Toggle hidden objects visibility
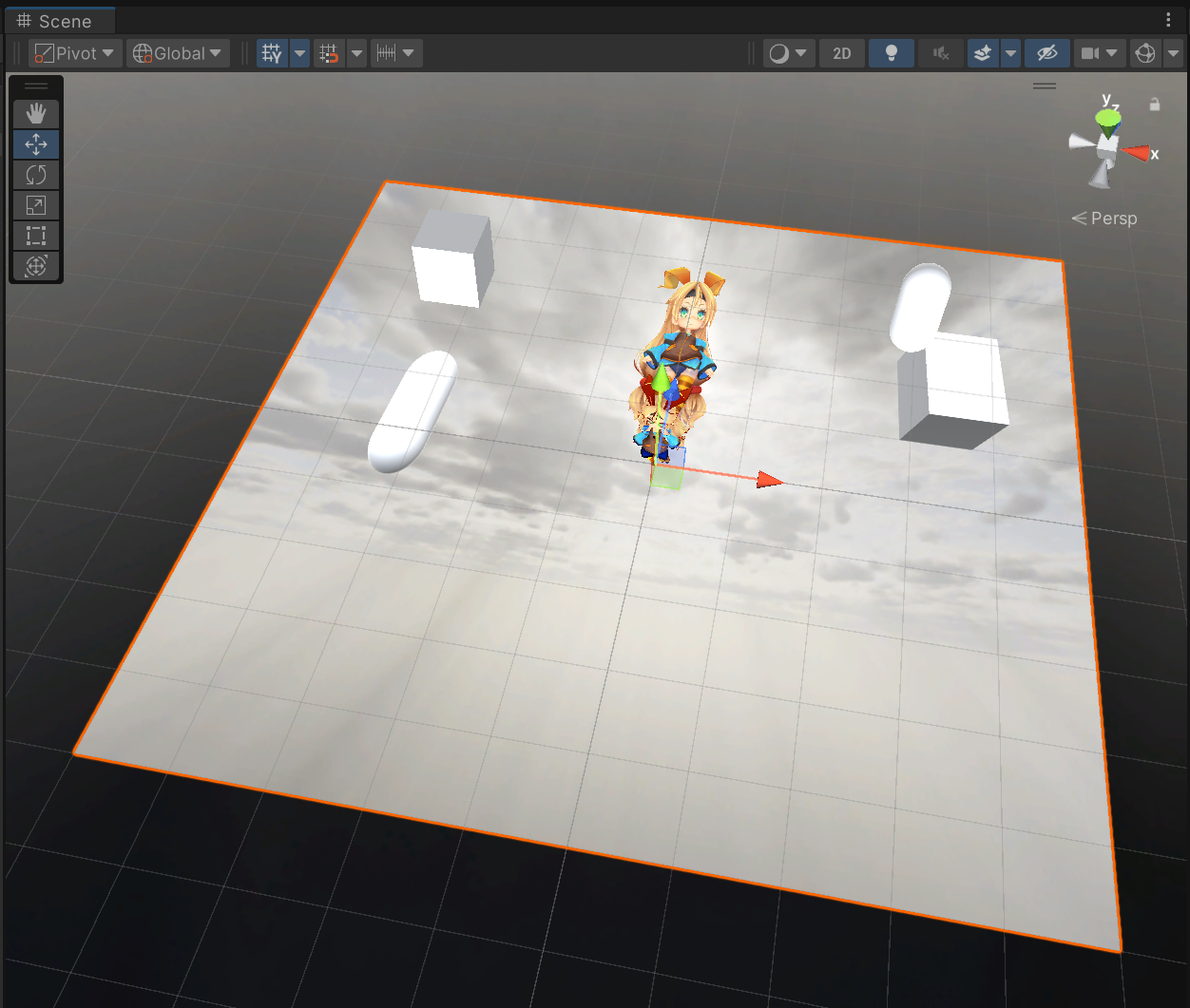 tap(1046, 53)
